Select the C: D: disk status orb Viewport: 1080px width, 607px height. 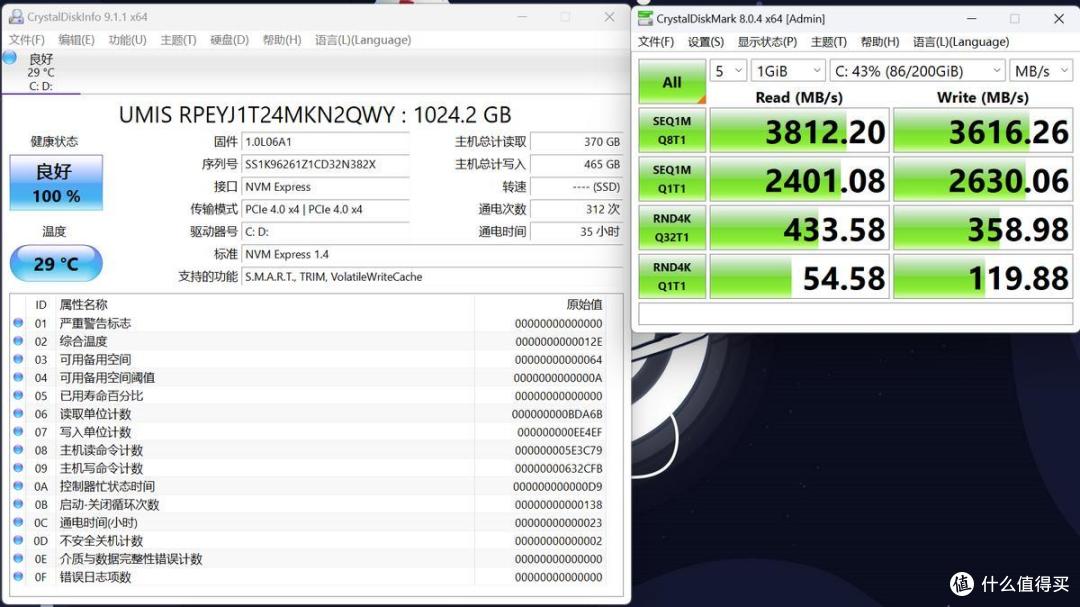(x=10, y=58)
